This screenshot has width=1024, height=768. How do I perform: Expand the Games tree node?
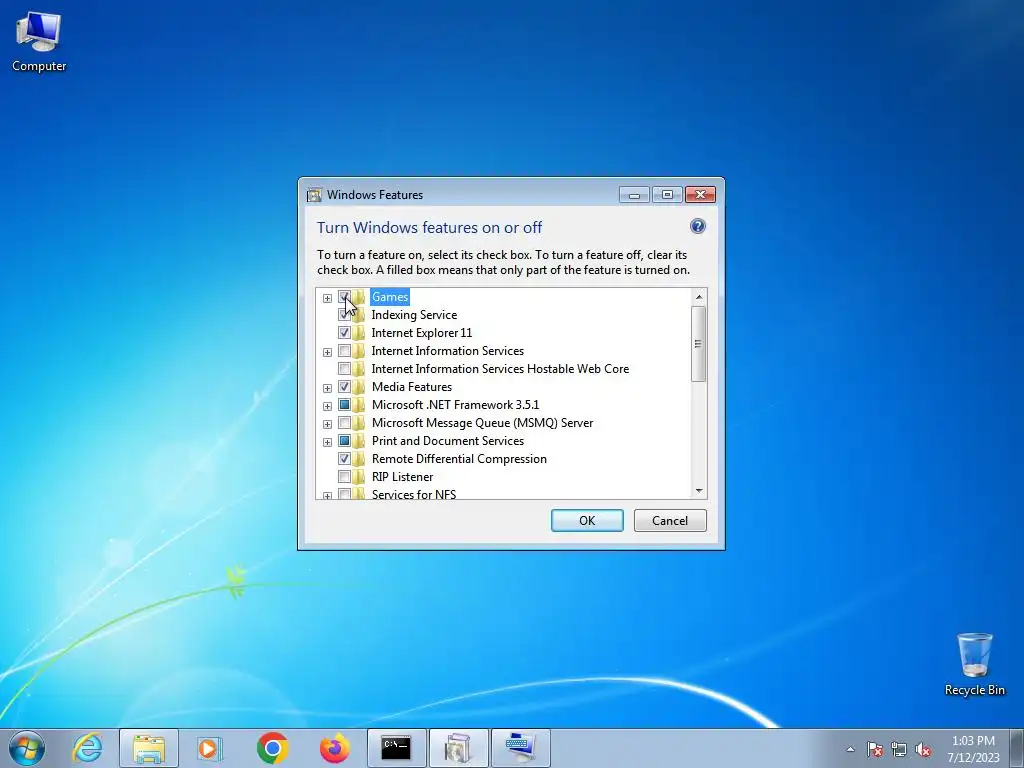(327, 298)
